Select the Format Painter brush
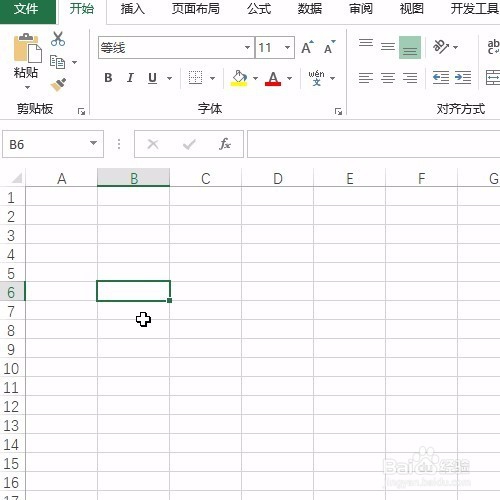500x500 pixels. 58,84
